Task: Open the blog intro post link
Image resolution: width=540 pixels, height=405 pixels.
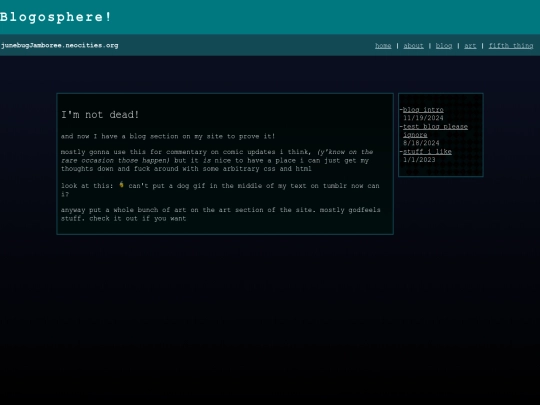Action: tap(423, 110)
